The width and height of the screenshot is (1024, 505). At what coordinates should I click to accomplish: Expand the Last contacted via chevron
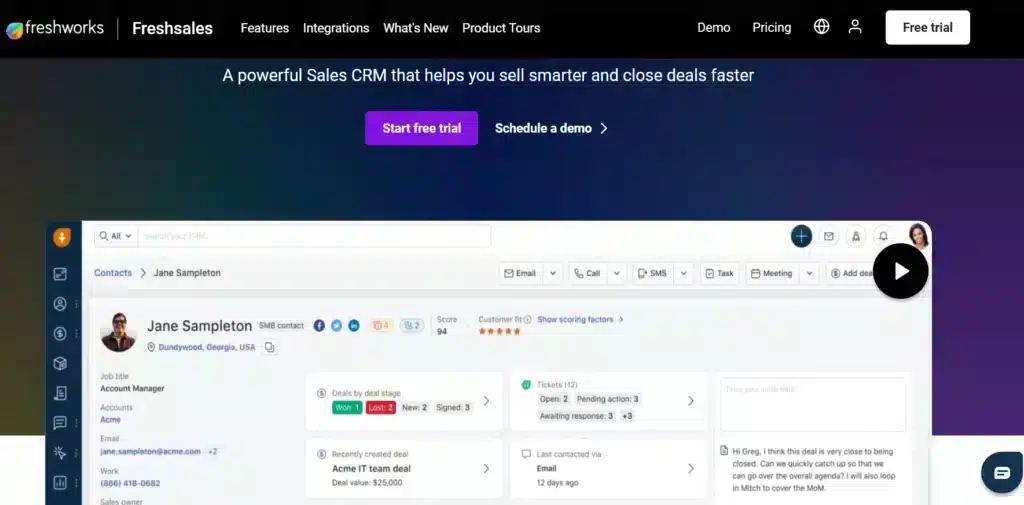tap(691, 468)
